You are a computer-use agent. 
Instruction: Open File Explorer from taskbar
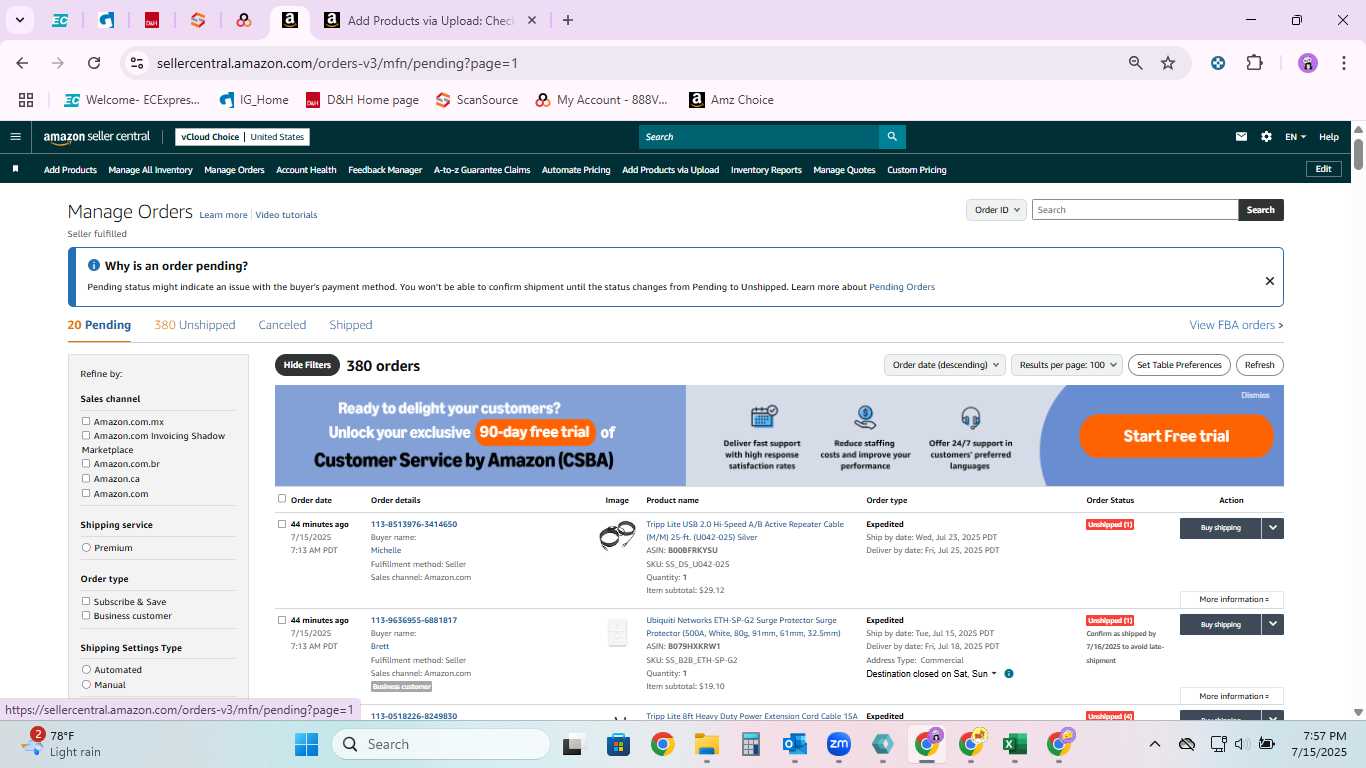click(707, 744)
